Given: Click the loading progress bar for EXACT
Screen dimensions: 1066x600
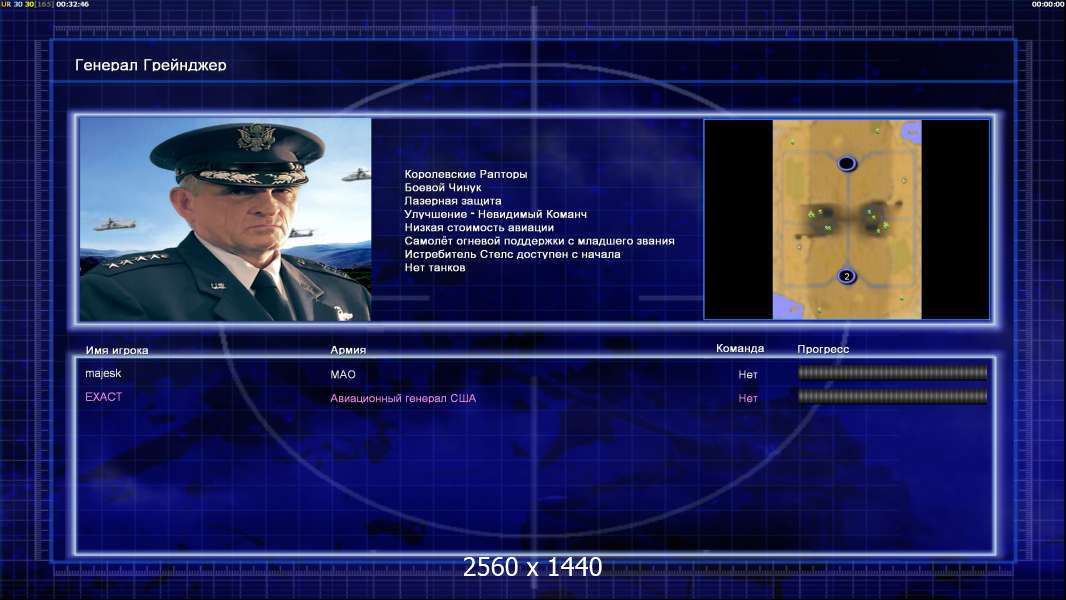Looking at the screenshot, I should (893, 396).
